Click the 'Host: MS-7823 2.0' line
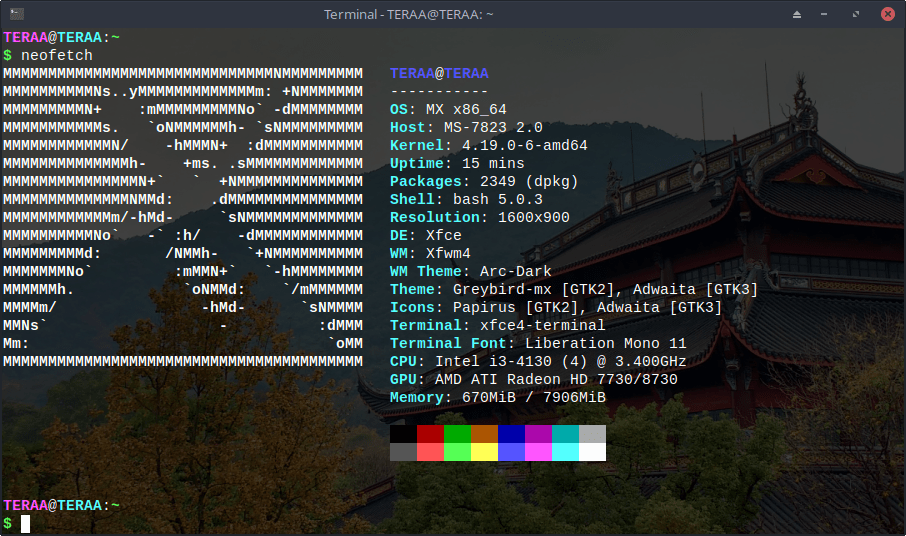The width and height of the screenshot is (906, 536). point(466,127)
